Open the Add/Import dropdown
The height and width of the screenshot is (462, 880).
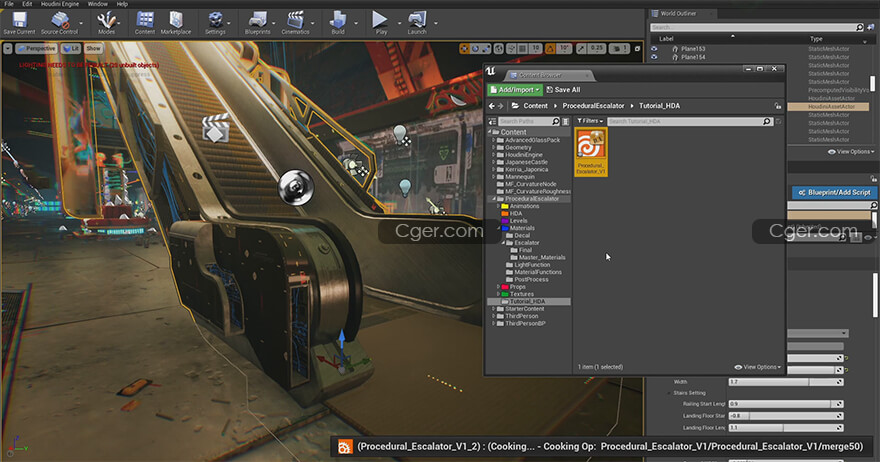point(515,90)
